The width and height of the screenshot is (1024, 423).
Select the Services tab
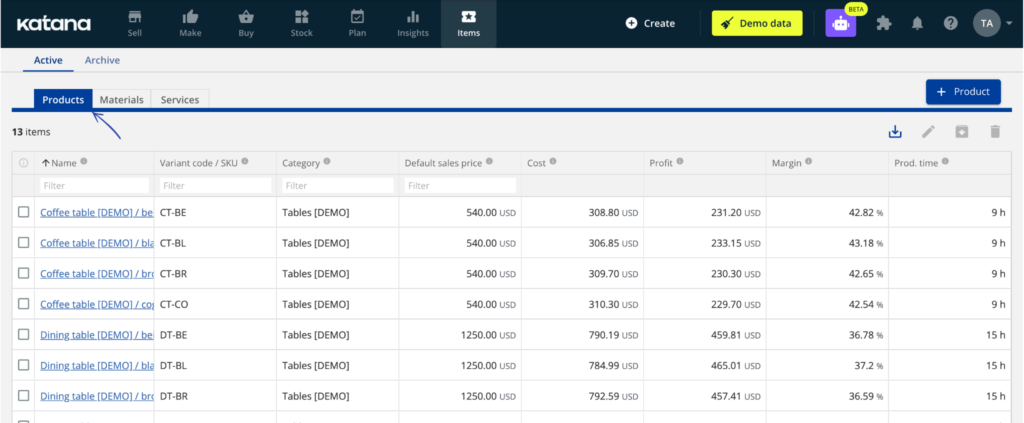[x=180, y=100]
